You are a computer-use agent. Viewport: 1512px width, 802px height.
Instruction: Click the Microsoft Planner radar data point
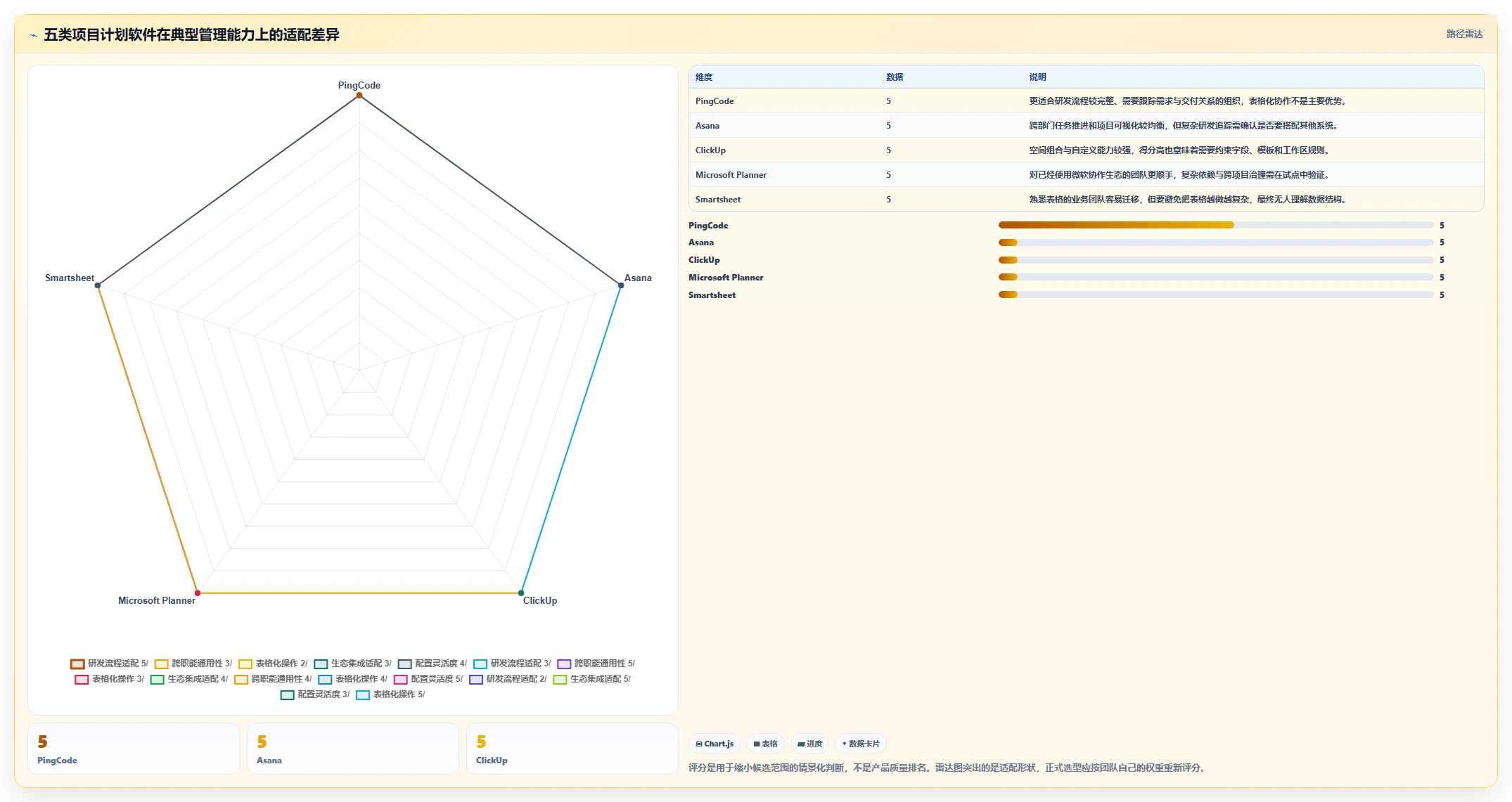[198, 593]
